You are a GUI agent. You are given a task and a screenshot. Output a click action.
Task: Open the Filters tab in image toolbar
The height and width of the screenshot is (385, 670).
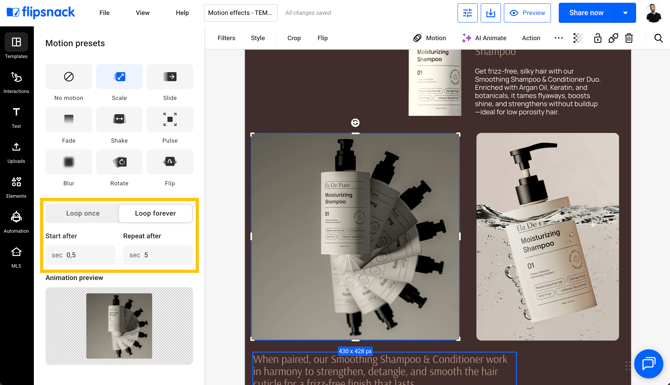226,38
